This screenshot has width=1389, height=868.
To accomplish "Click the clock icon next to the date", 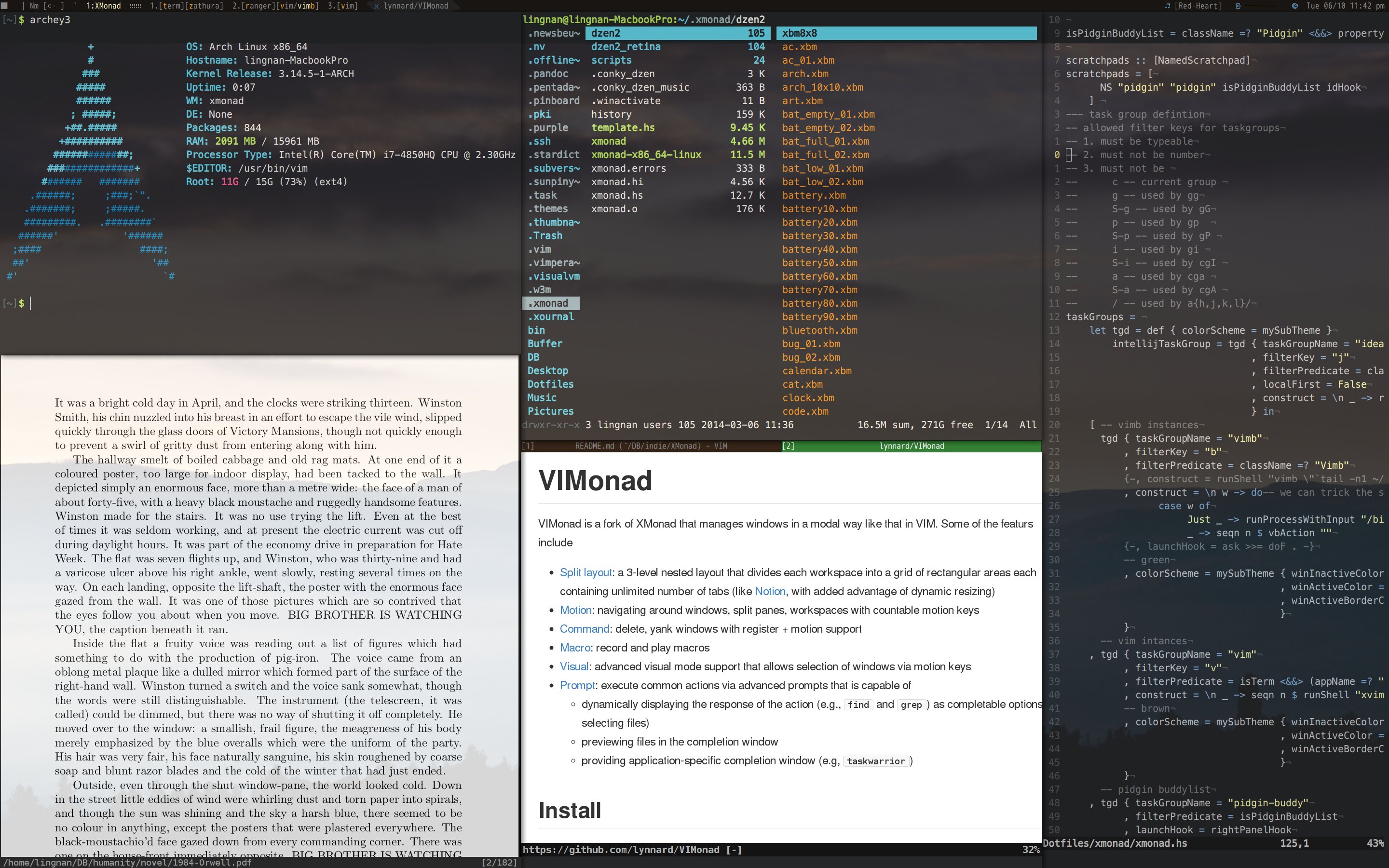I will [1295, 6].
